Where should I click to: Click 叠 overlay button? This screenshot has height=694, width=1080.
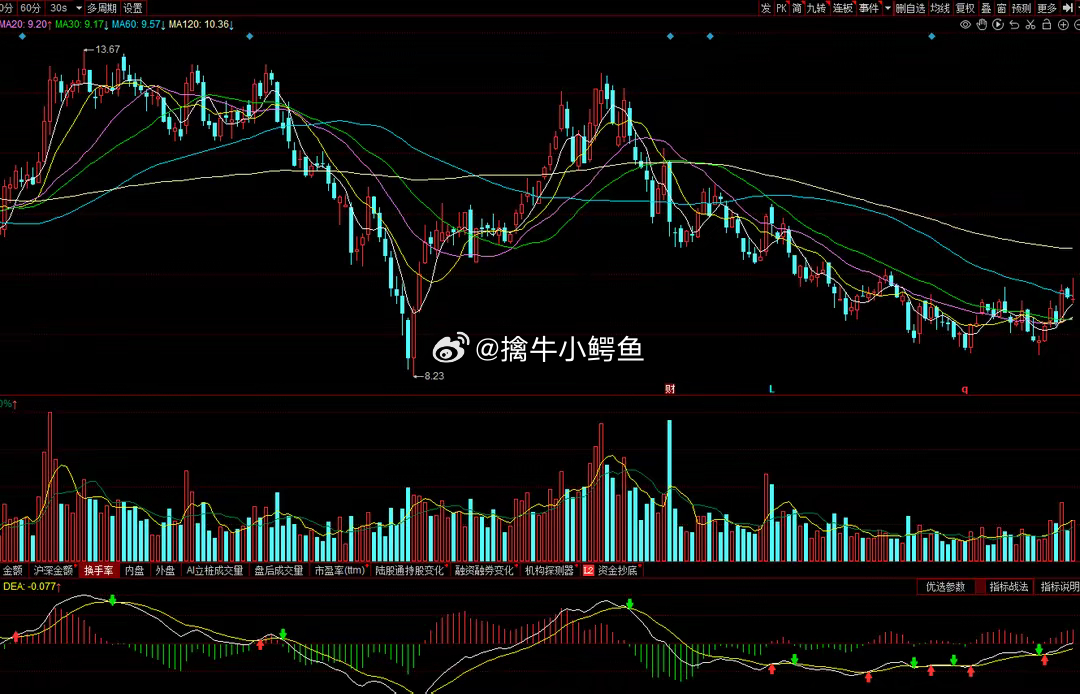(x=986, y=8)
